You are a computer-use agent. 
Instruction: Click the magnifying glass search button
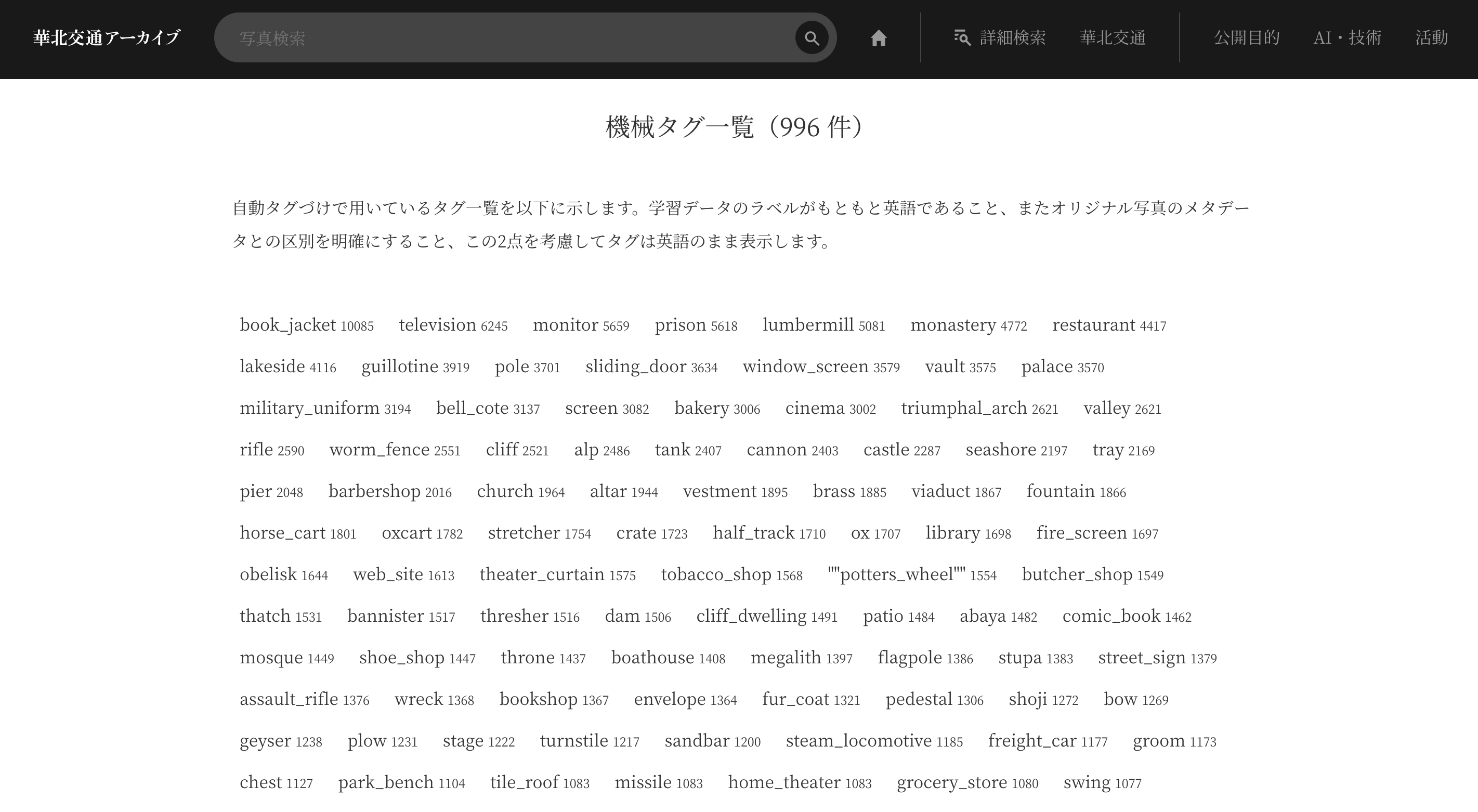(812, 38)
